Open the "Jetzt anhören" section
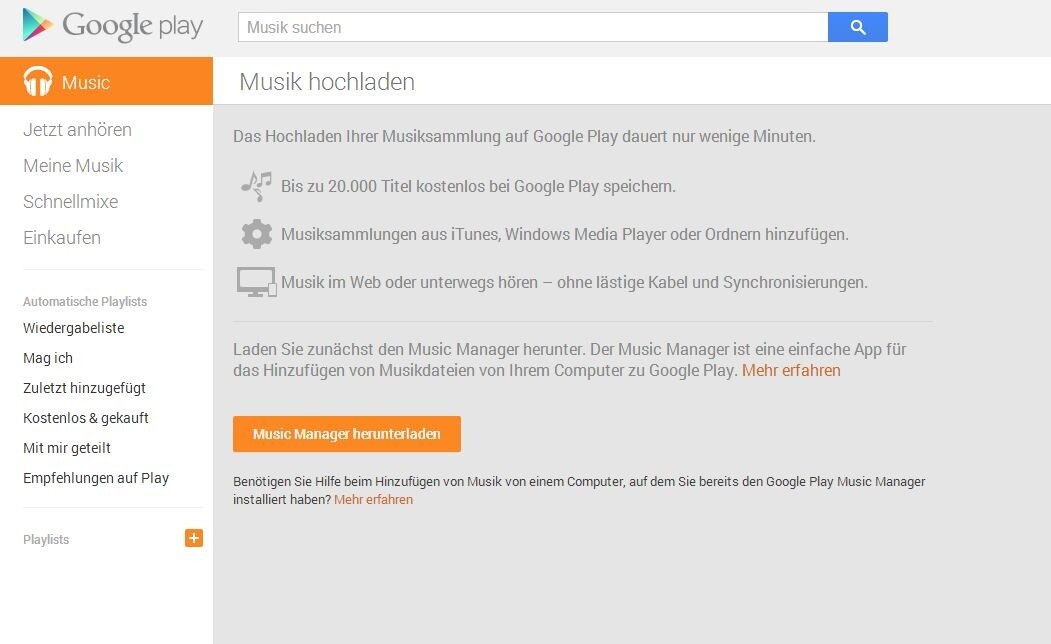The height and width of the screenshot is (644, 1051). [76, 129]
